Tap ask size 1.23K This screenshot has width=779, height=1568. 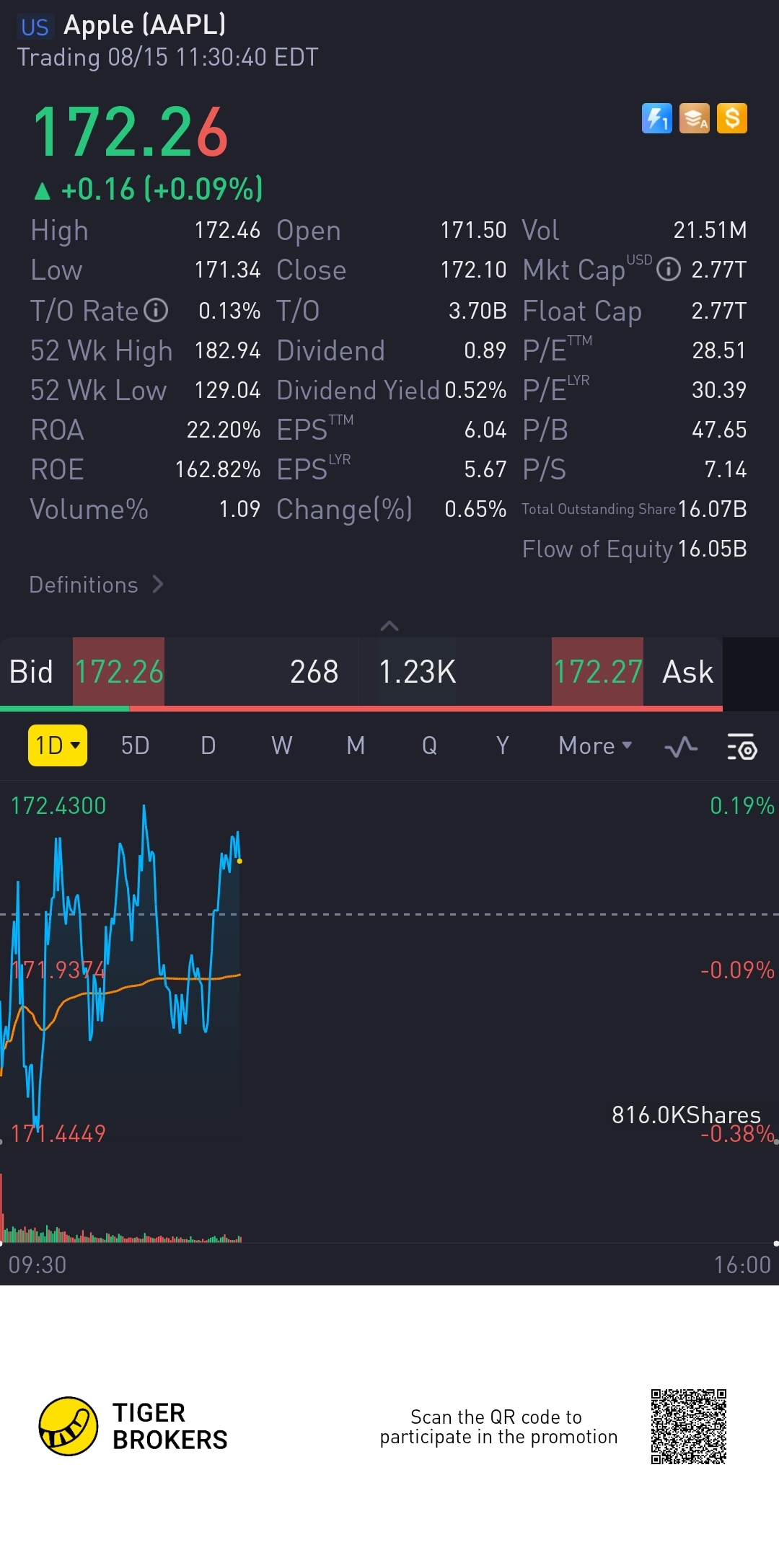[418, 672]
